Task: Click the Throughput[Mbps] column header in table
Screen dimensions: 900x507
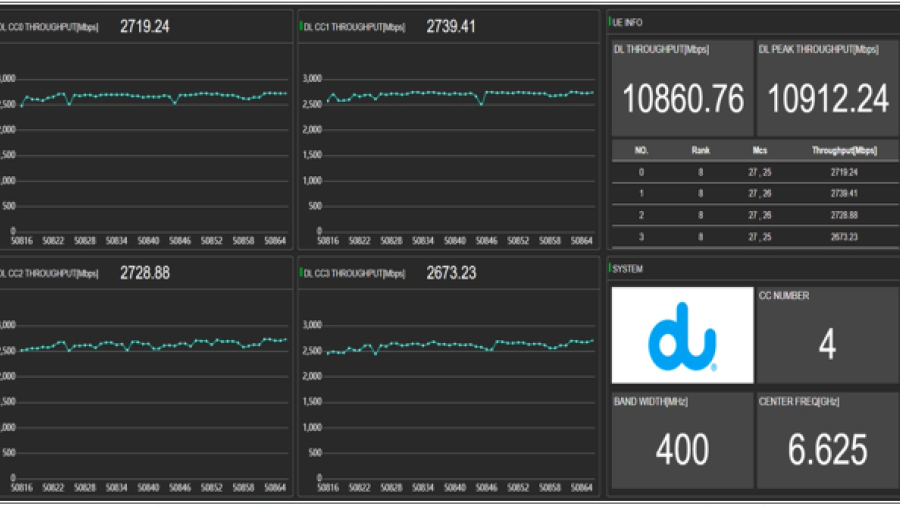Action: point(844,151)
